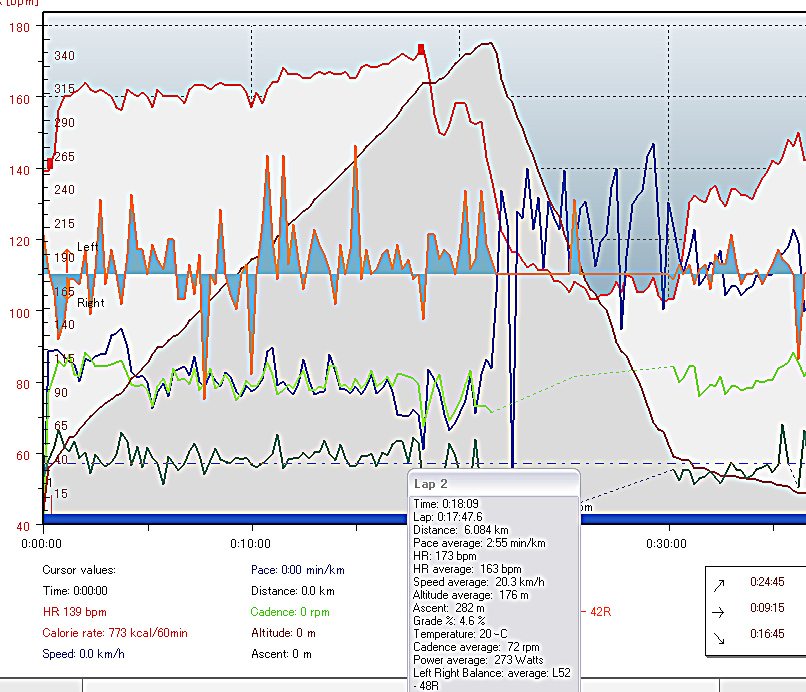
Task: Click 'Left Right Balance: average: L52' in tooltip
Action: [x=492, y=673]
